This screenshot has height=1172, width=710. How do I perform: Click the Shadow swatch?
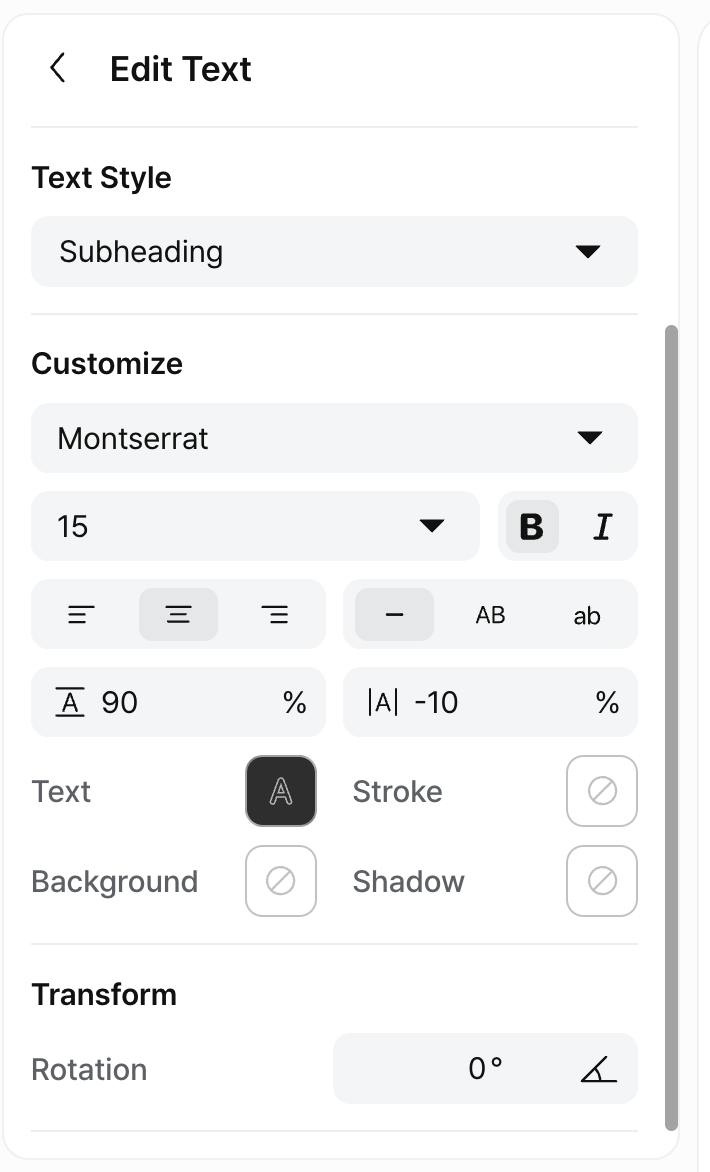click(601, 881)
